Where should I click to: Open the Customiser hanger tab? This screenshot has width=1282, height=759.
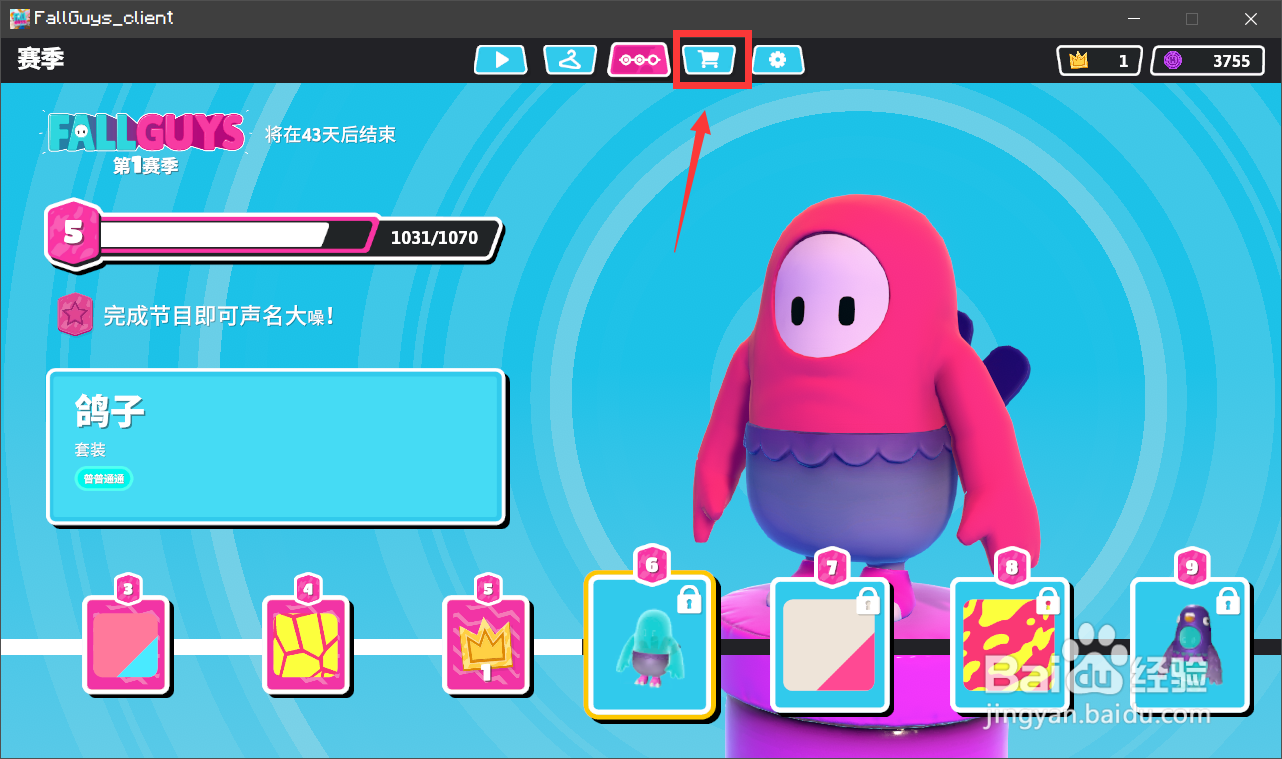point(571,60)
